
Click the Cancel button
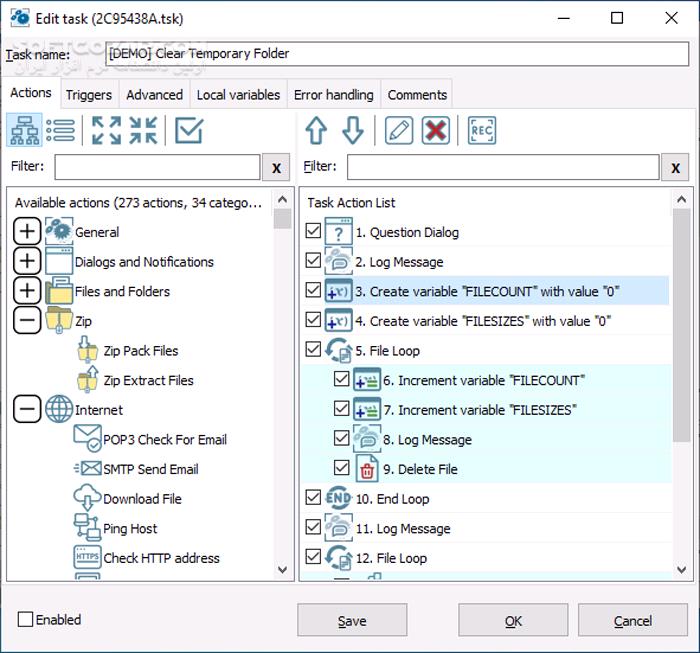(x=633, y=620)
